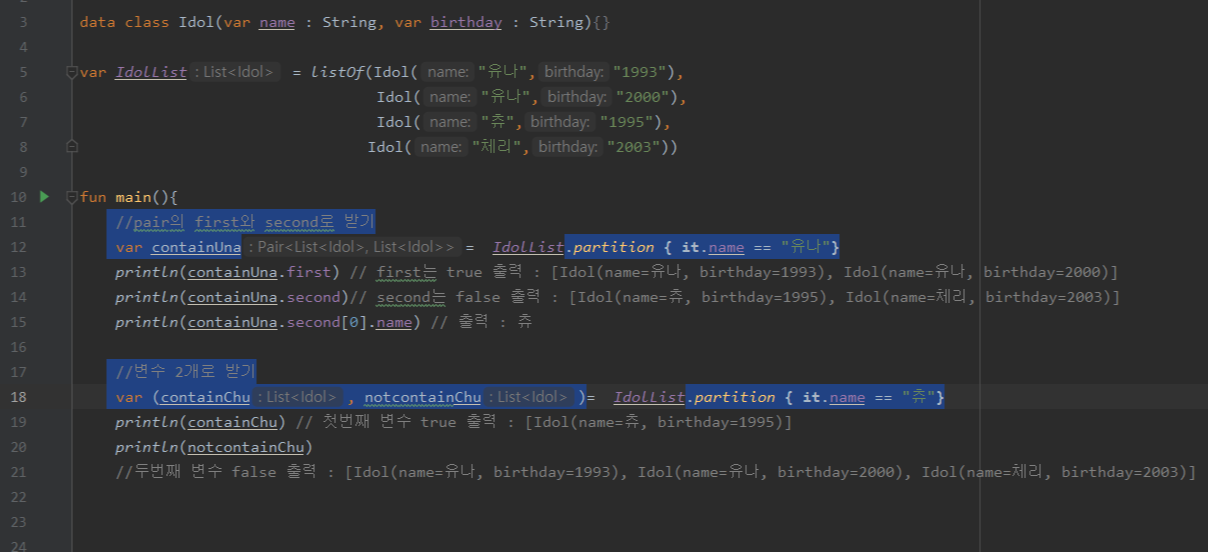Click line number 4 in the gutter

point(24,47)
